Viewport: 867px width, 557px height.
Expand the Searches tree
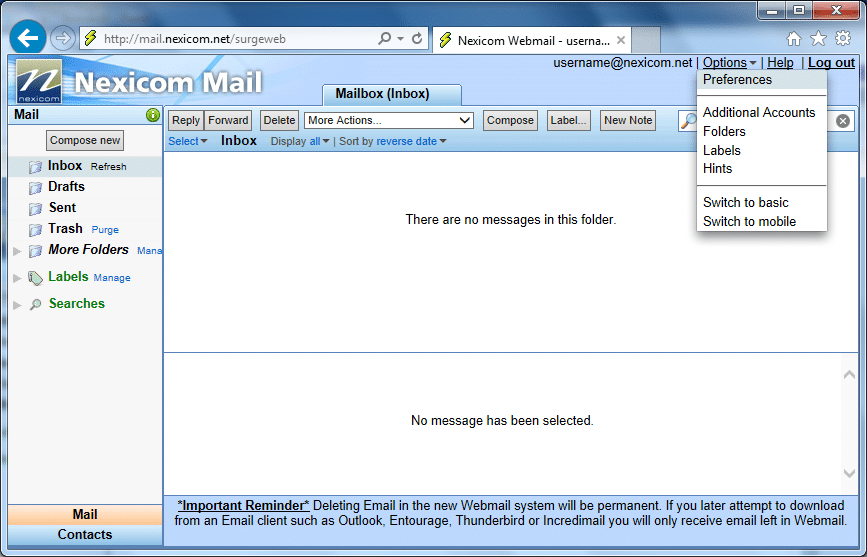coord(17,305)
